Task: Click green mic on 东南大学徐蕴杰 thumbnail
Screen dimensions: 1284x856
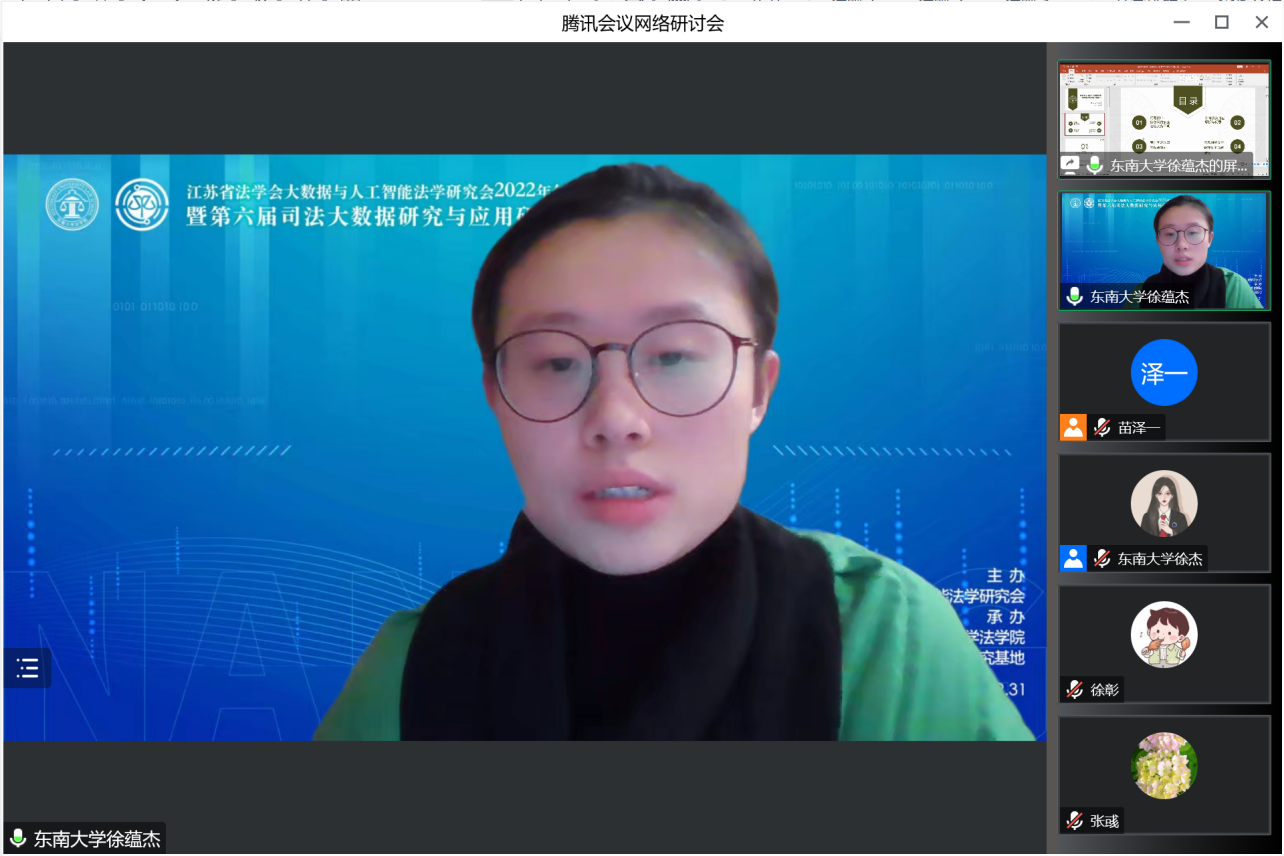Action: pos(1075,296)
